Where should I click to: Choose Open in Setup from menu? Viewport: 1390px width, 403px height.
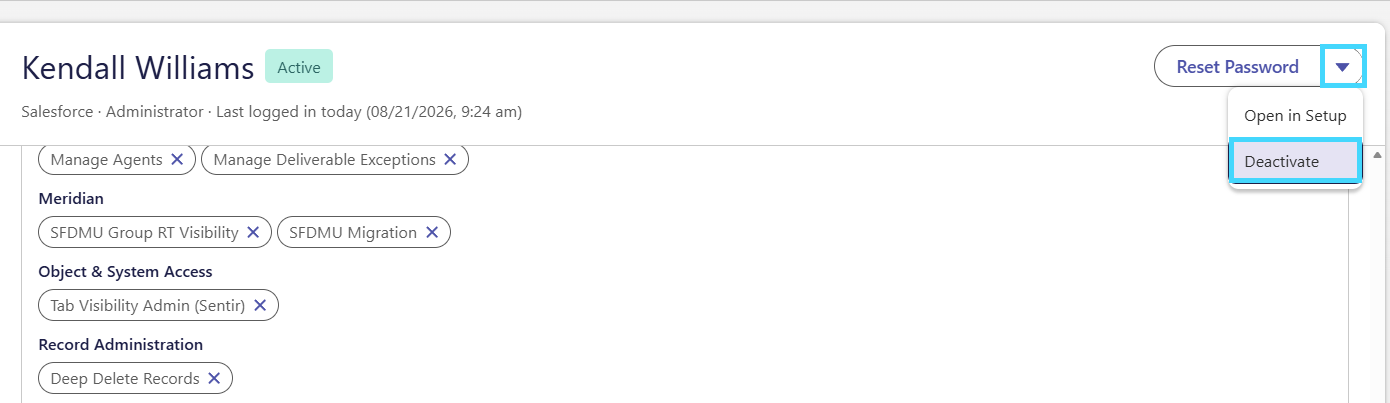pos(1295,116)
